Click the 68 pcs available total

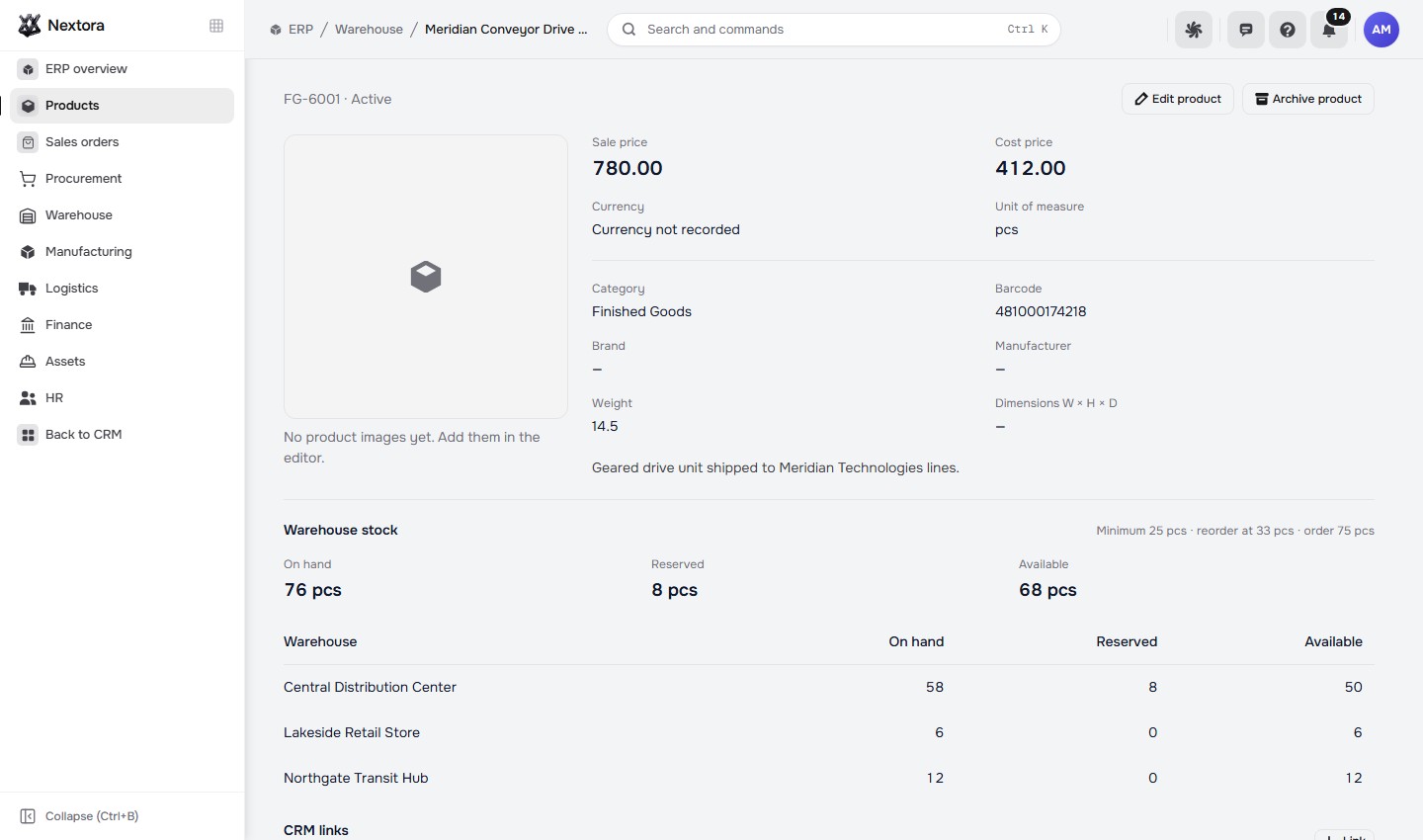[x=1047, y=590]
